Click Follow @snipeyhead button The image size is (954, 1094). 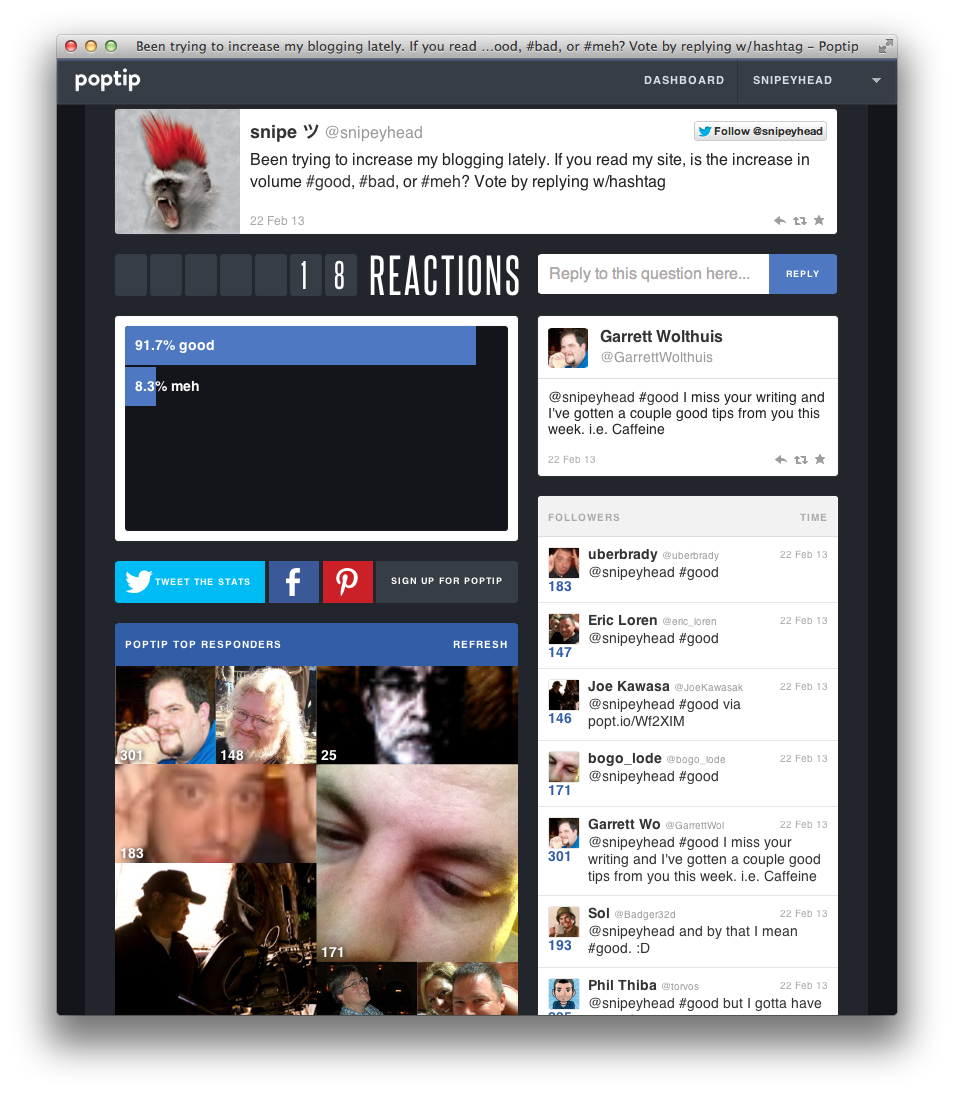pos(761,131)
